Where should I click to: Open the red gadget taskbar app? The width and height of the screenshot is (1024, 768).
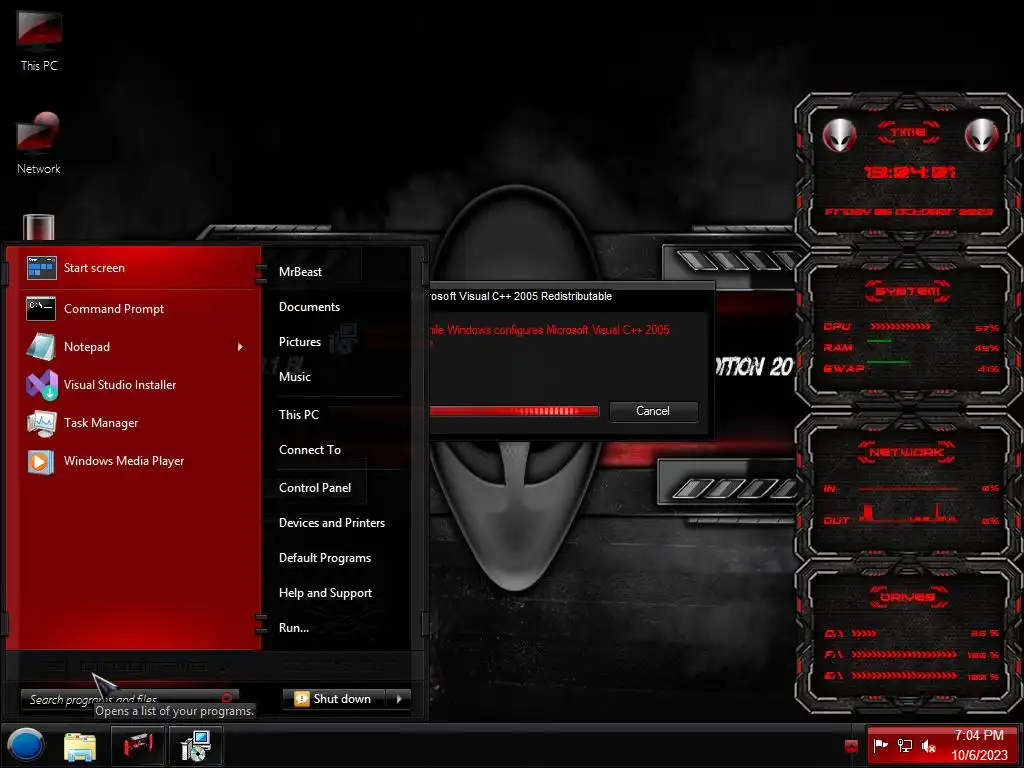point(137,745)
